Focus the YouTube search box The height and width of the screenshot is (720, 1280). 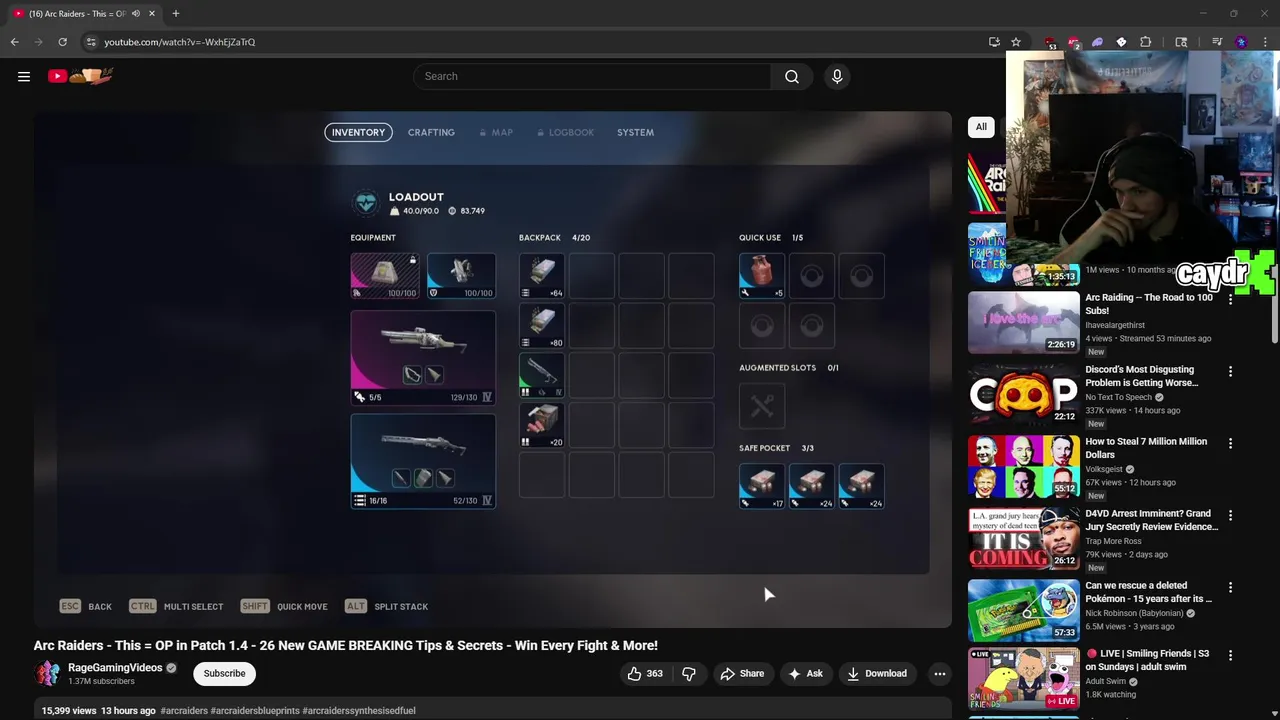[592, 76]
